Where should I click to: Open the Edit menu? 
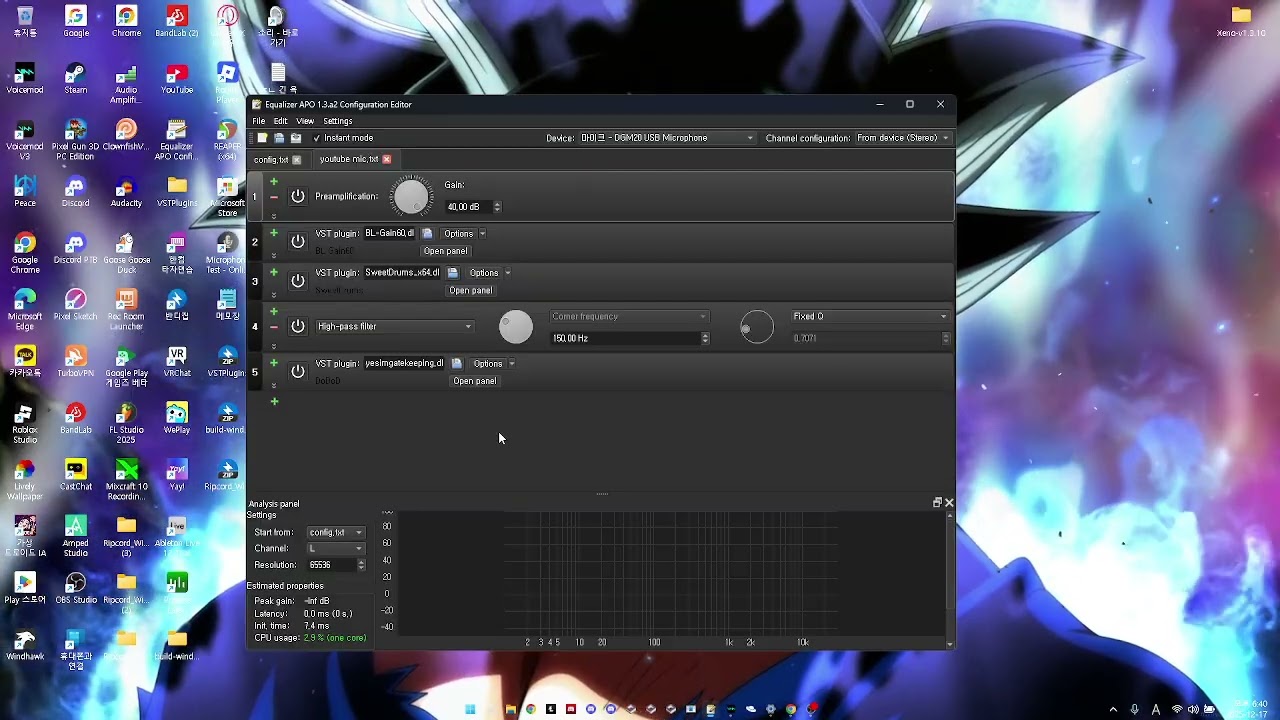click(x=281, y=121)
